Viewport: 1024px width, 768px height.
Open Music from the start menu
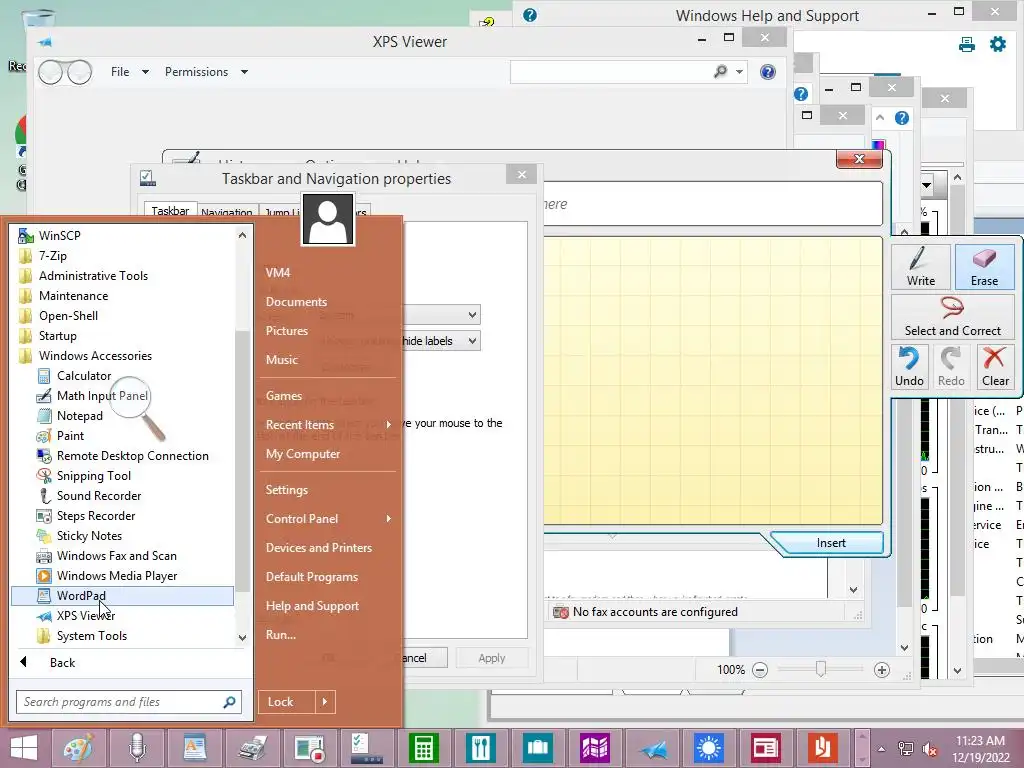(x=281, y=360)
